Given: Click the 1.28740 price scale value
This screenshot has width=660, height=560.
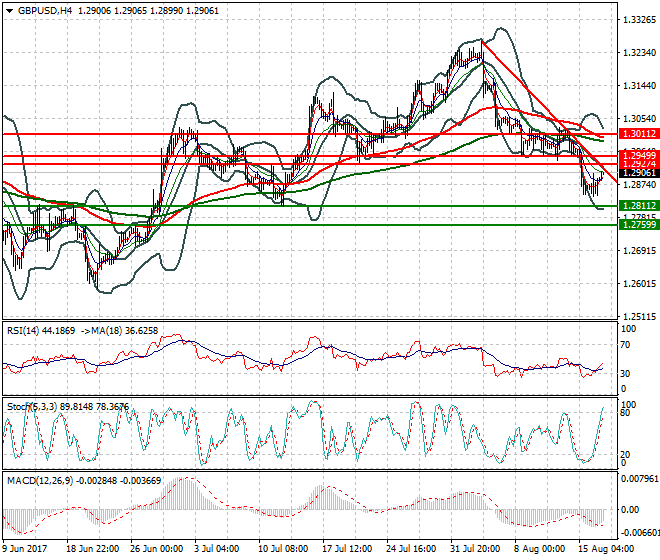Looking at the screenshot, I should 639,184.
